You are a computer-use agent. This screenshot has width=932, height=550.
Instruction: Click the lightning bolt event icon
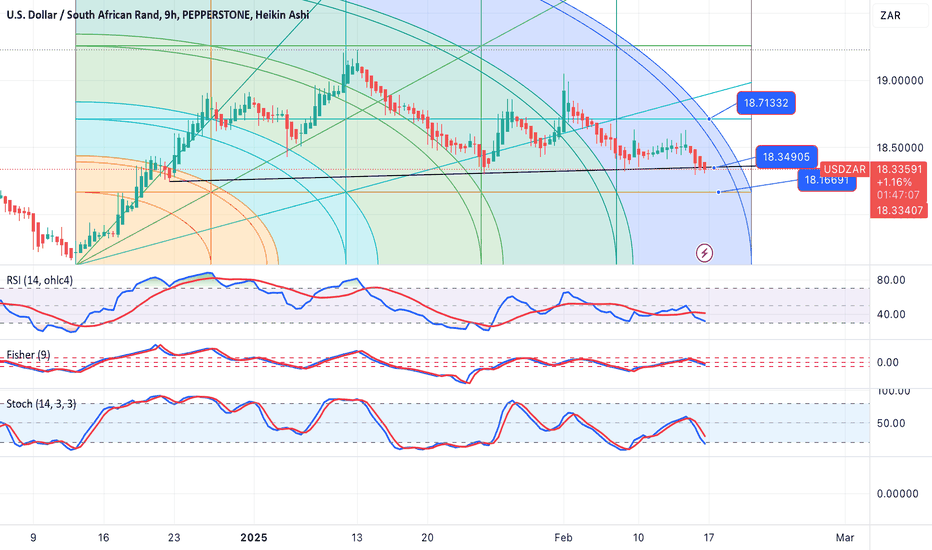tap(704, 253)
